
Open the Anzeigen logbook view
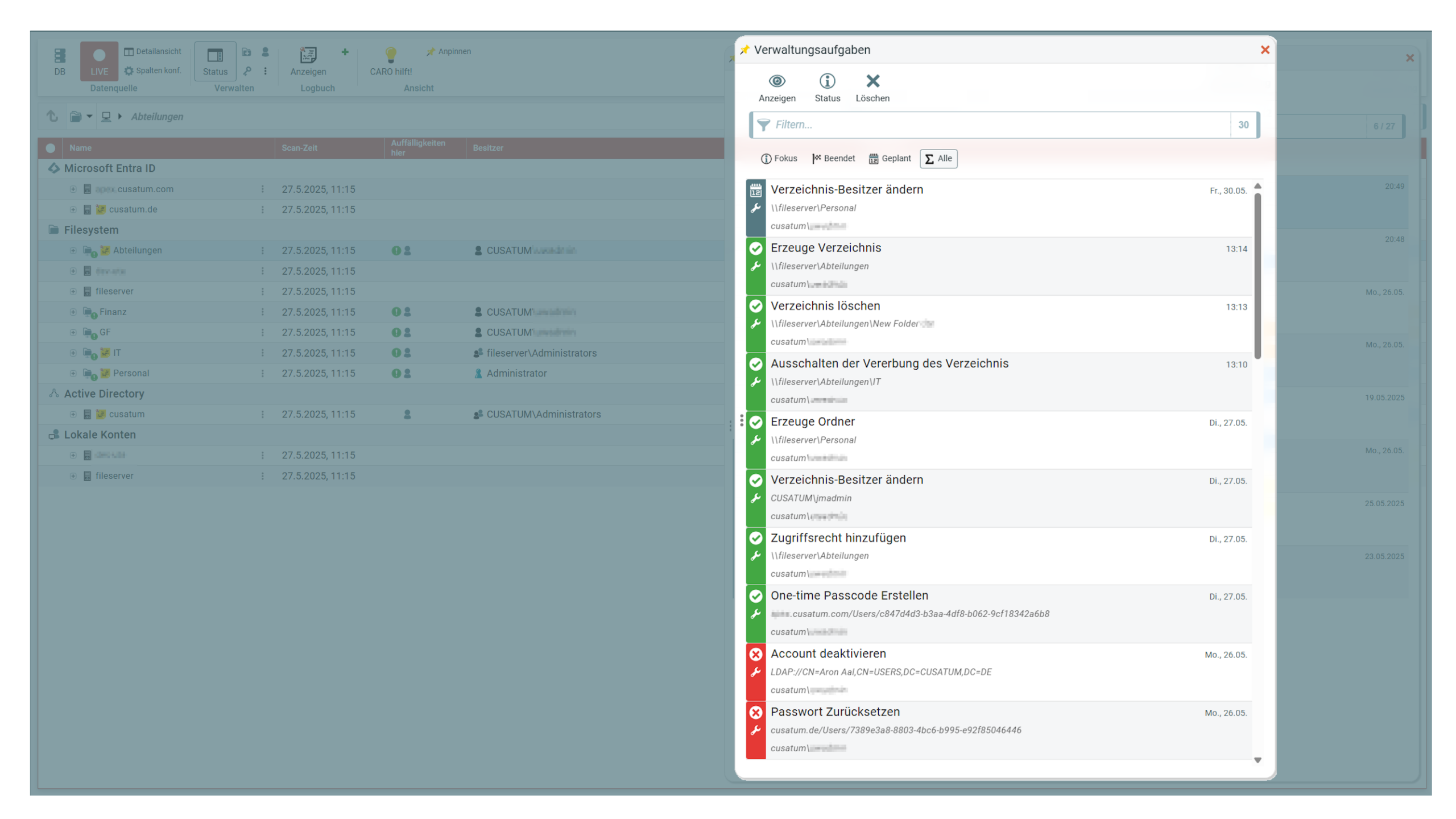308,61
